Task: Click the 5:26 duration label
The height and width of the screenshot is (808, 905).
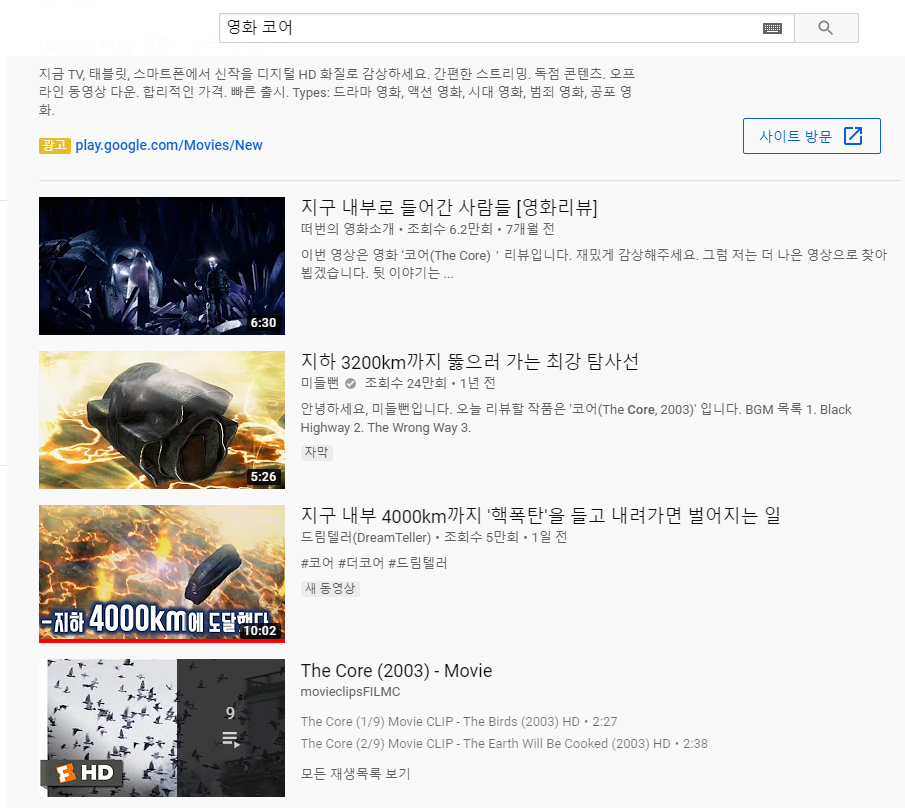Action: [x=263, y=477]
